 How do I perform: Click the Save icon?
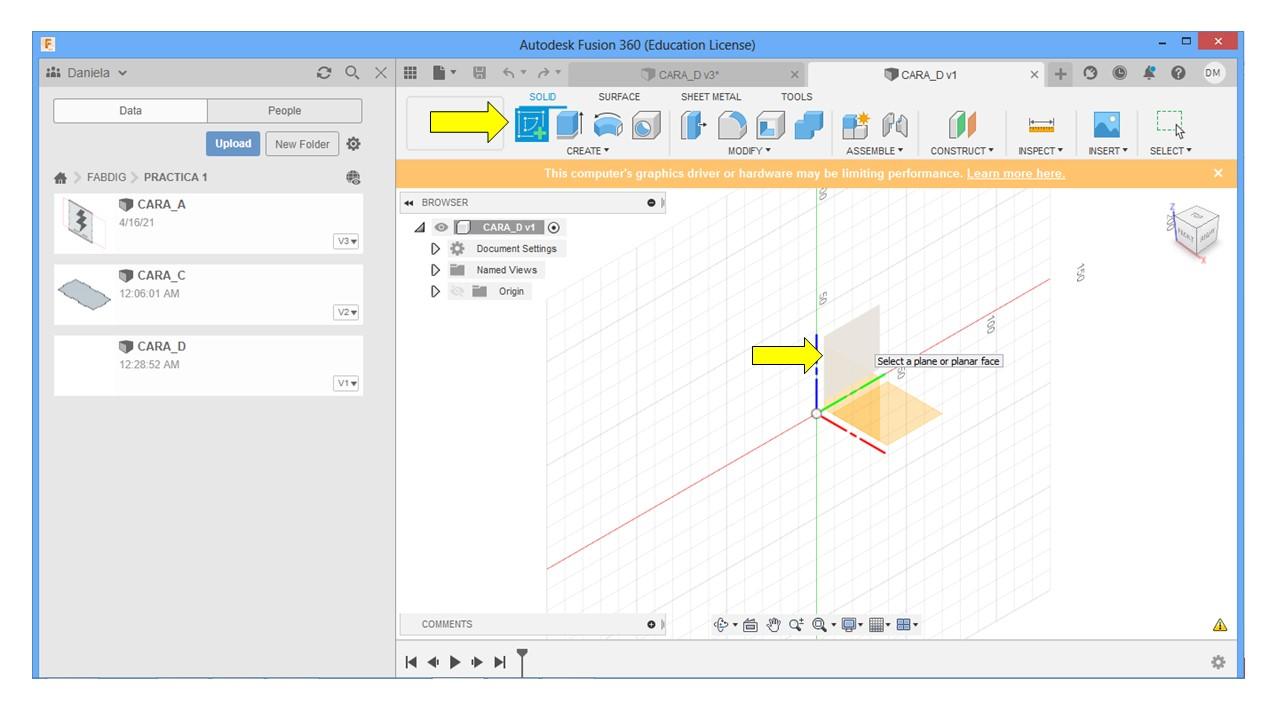click(x=479, y=73)
